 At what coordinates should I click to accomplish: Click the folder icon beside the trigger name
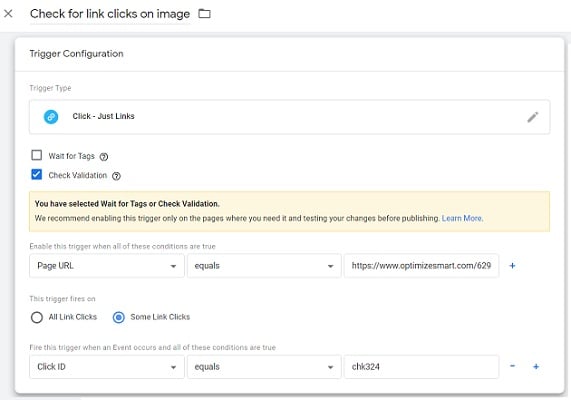point(204,14)
